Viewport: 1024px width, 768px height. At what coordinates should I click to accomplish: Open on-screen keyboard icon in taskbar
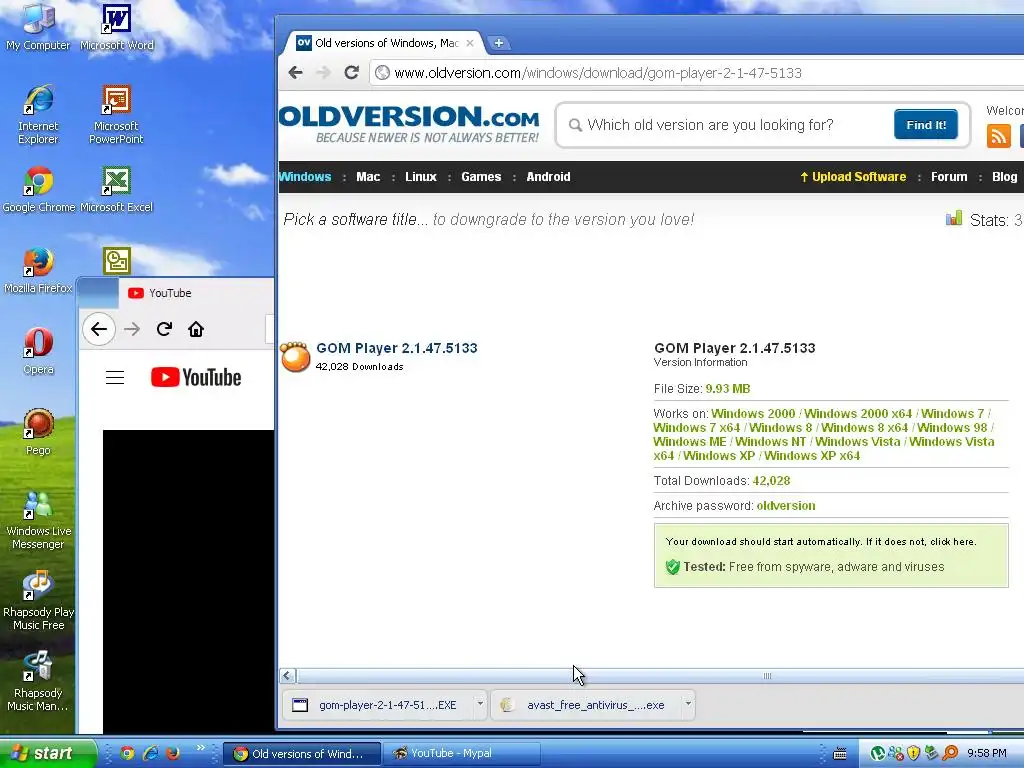tap(840, 754)
